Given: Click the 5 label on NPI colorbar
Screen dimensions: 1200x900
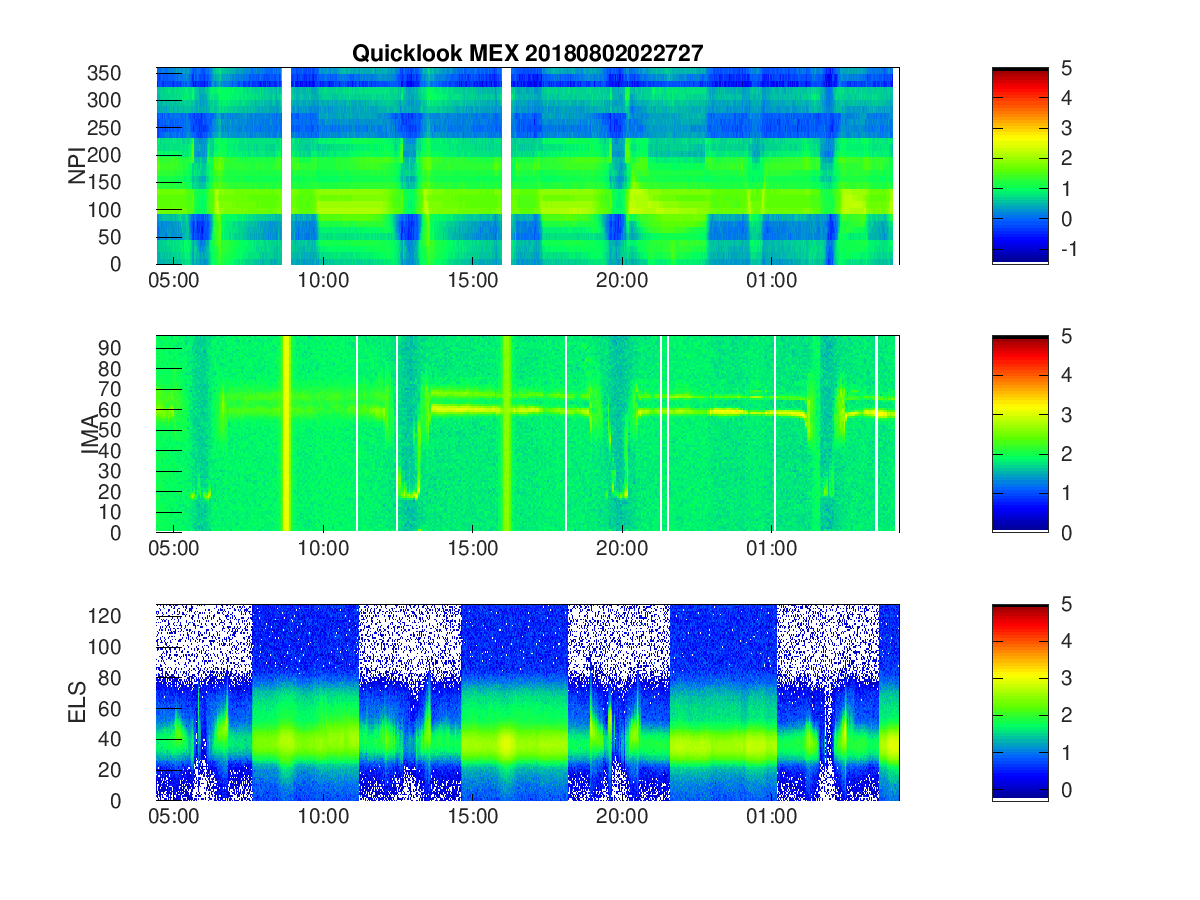Looking at the screenshot, I should pyautogui.click(x=1065, y=69).
